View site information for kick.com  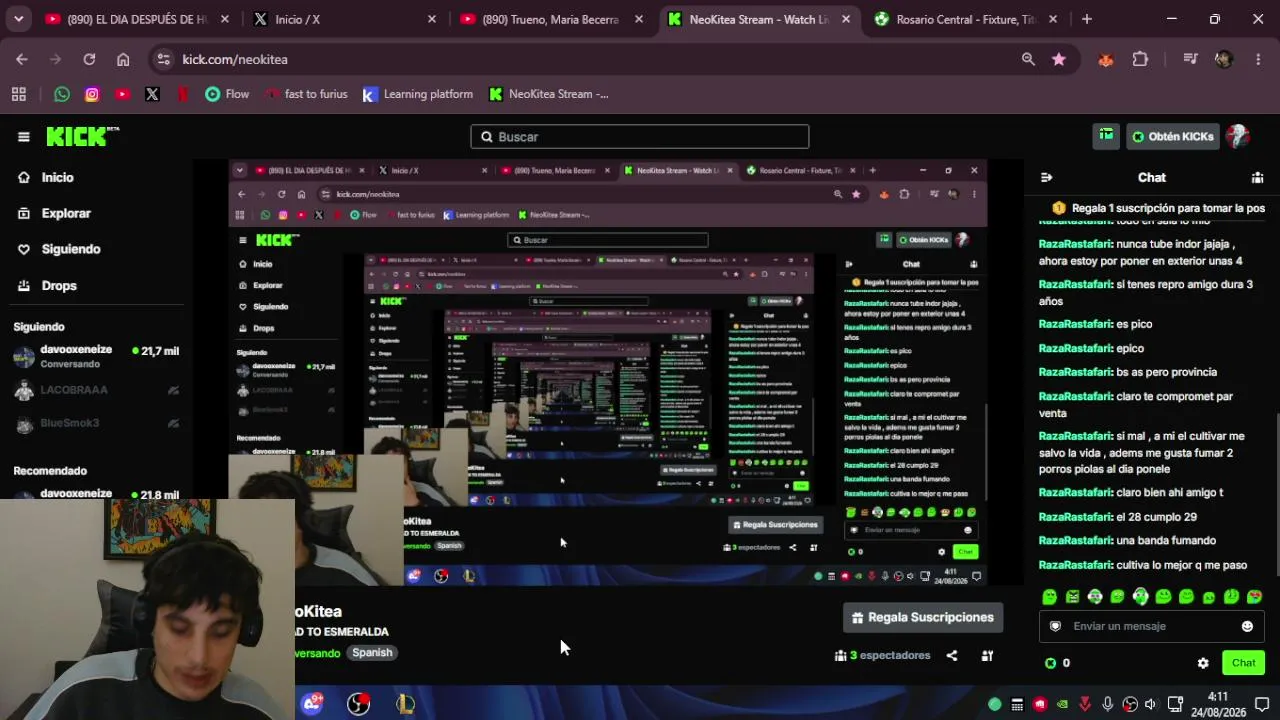pos(164,59)
